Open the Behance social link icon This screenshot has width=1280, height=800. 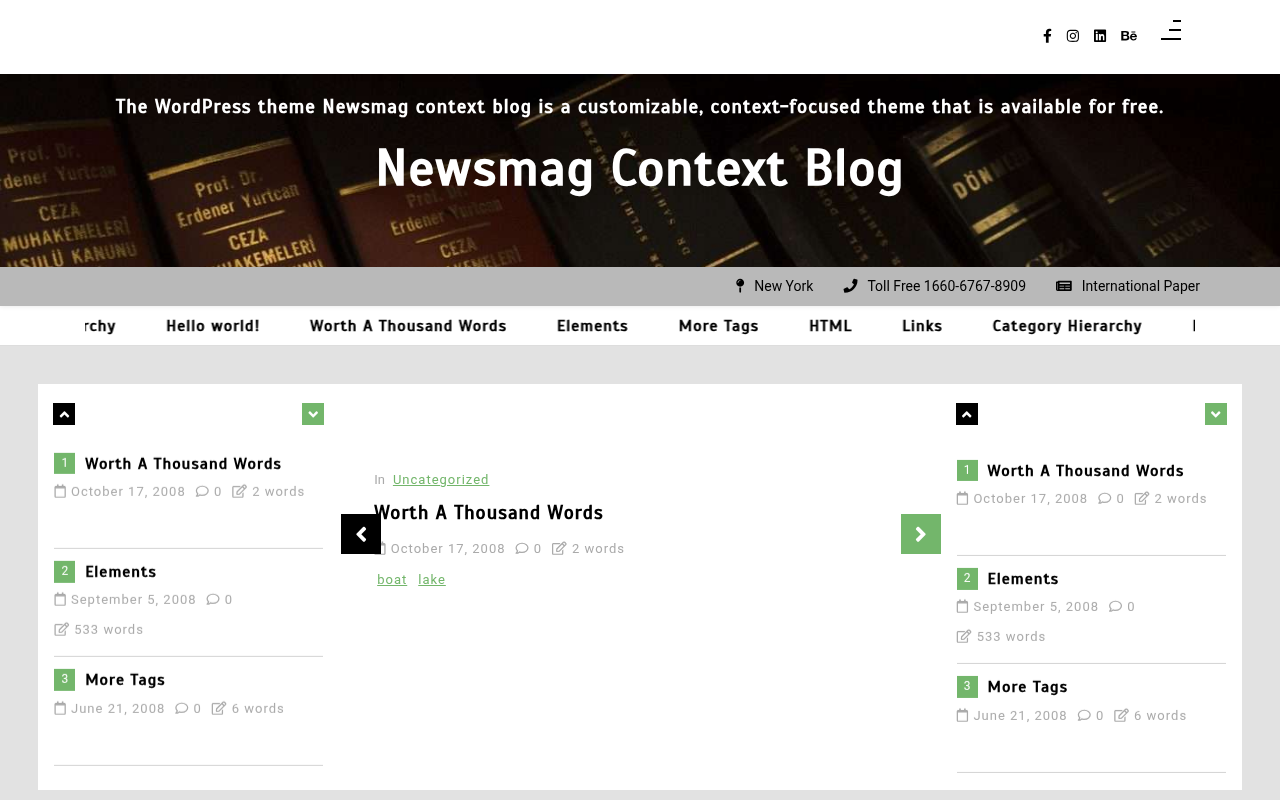click(1129, 36)
